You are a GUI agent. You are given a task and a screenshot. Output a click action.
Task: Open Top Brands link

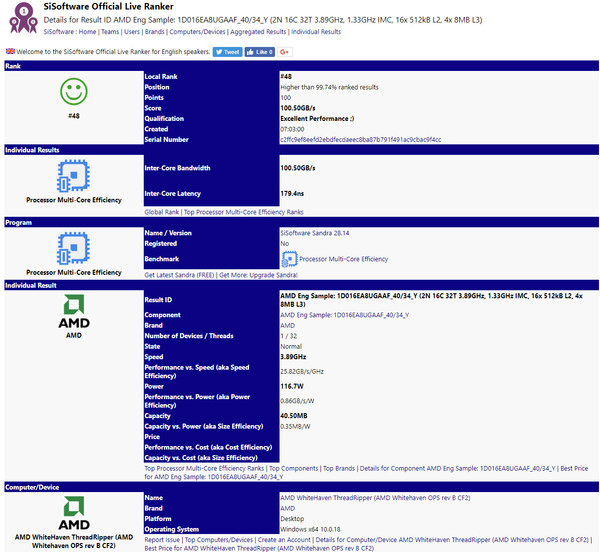[339, 468]
